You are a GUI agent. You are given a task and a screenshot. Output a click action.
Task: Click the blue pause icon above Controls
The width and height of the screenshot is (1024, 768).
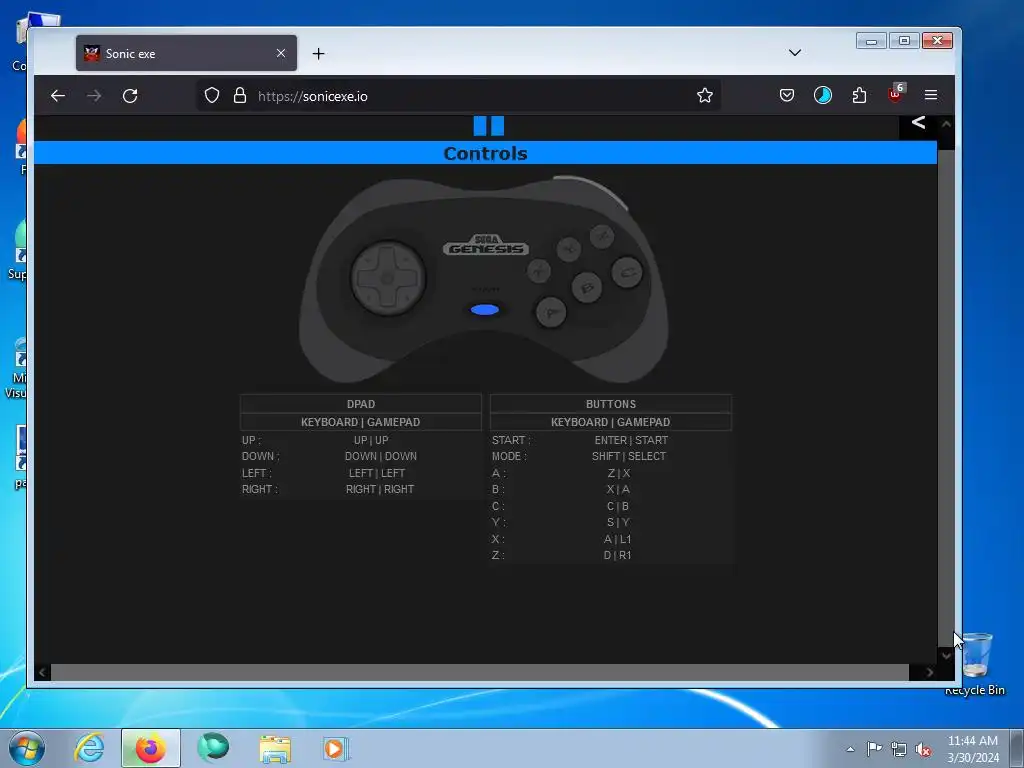click(x=488, y=125)
